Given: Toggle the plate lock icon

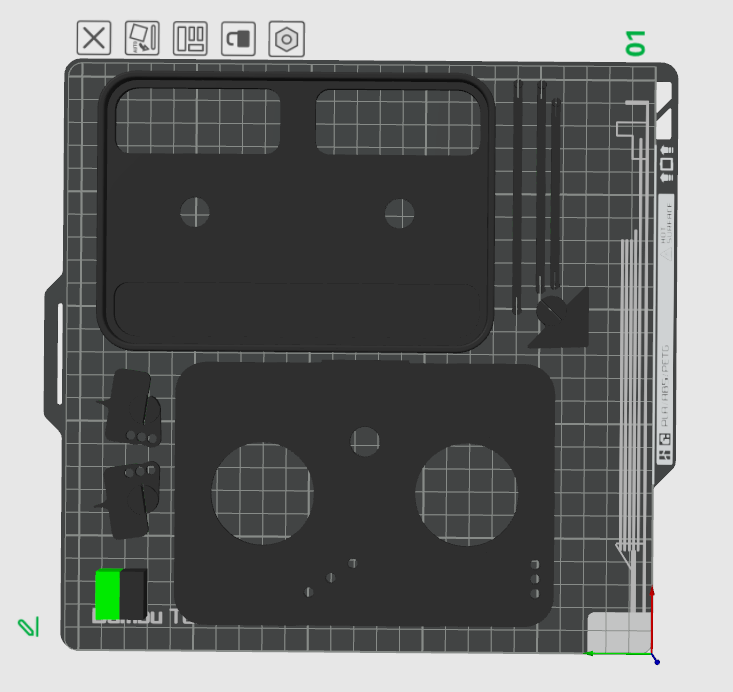Looking at the screenshot, I should [238, 39].
